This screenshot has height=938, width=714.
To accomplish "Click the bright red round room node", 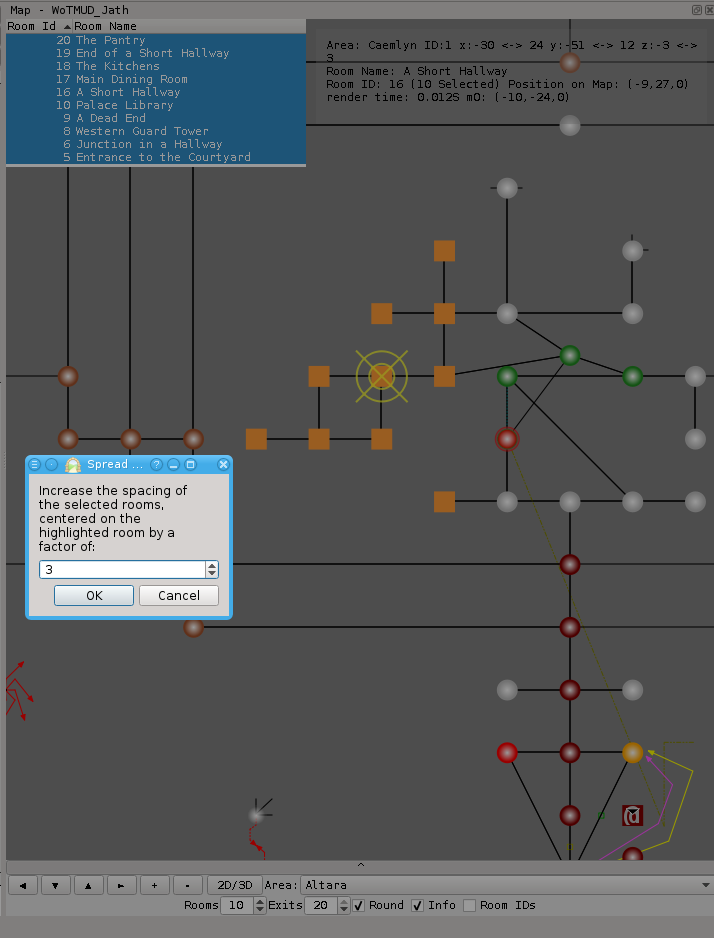I will 507,753.
